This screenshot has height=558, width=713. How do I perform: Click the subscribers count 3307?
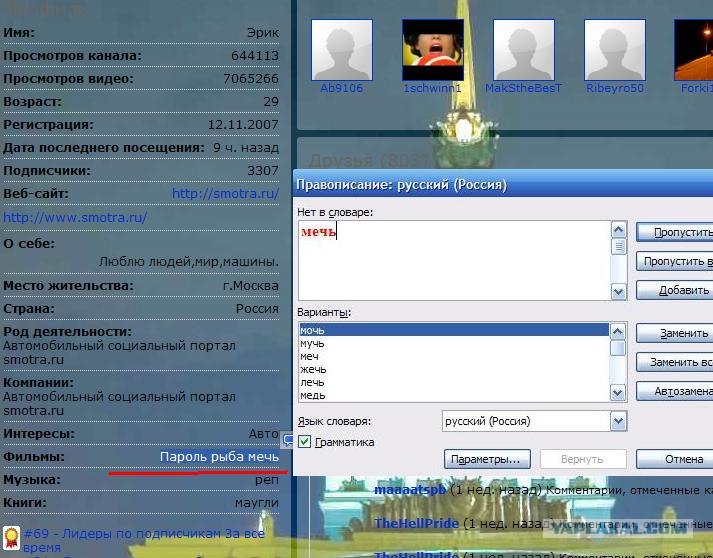click(x=263, y=171)
